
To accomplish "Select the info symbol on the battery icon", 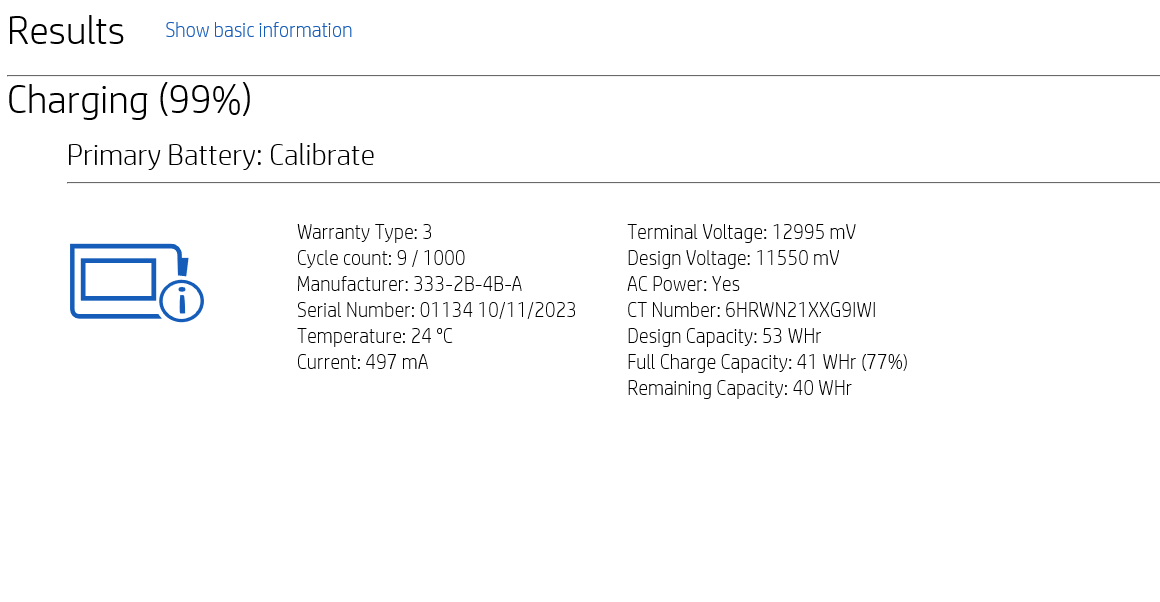I will [180, 300].
